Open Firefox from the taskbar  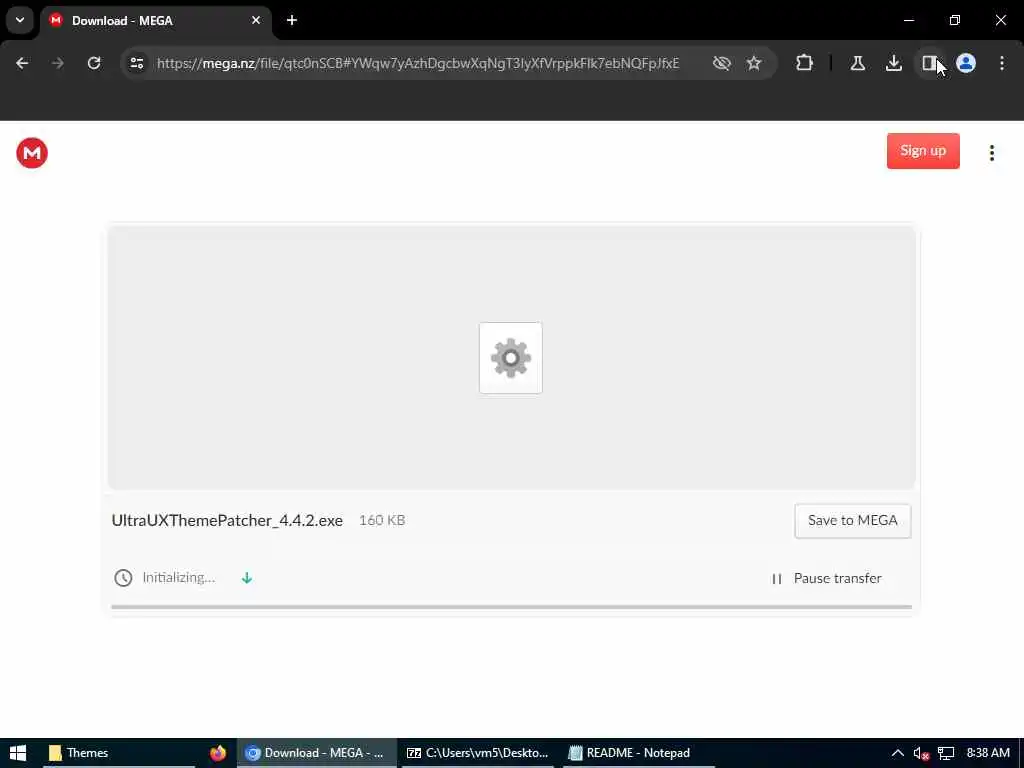pyautogui.click(x=217, y=753)
